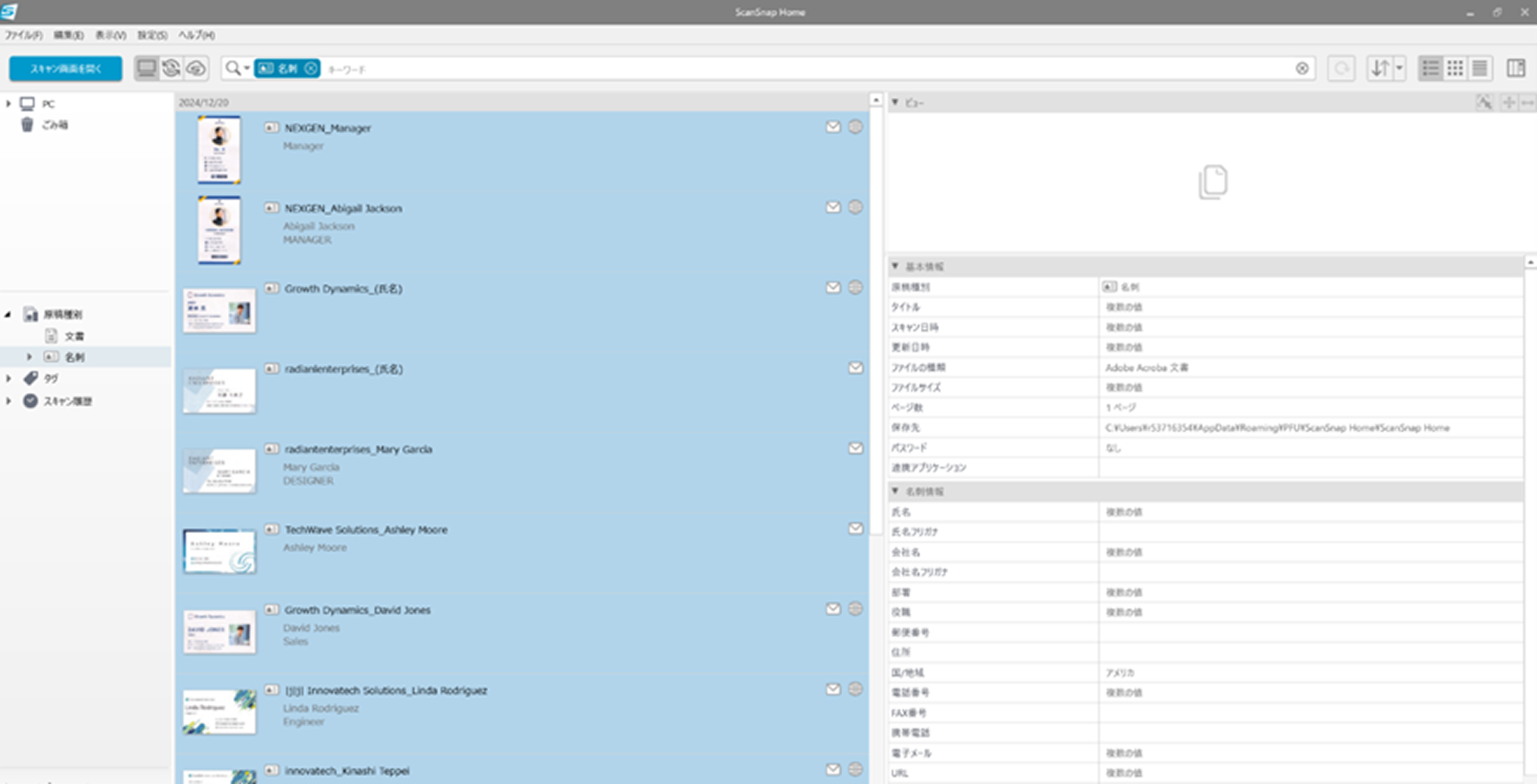Click the sort order icon

[x=1380, y=69]
